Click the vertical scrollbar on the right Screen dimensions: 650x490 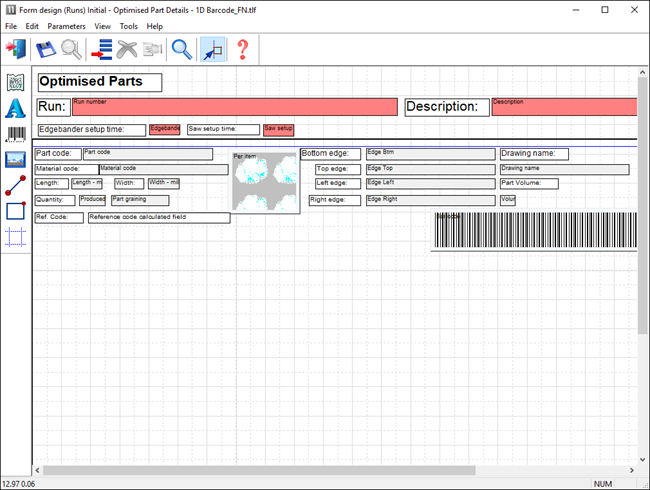click(x=642, y=200)
